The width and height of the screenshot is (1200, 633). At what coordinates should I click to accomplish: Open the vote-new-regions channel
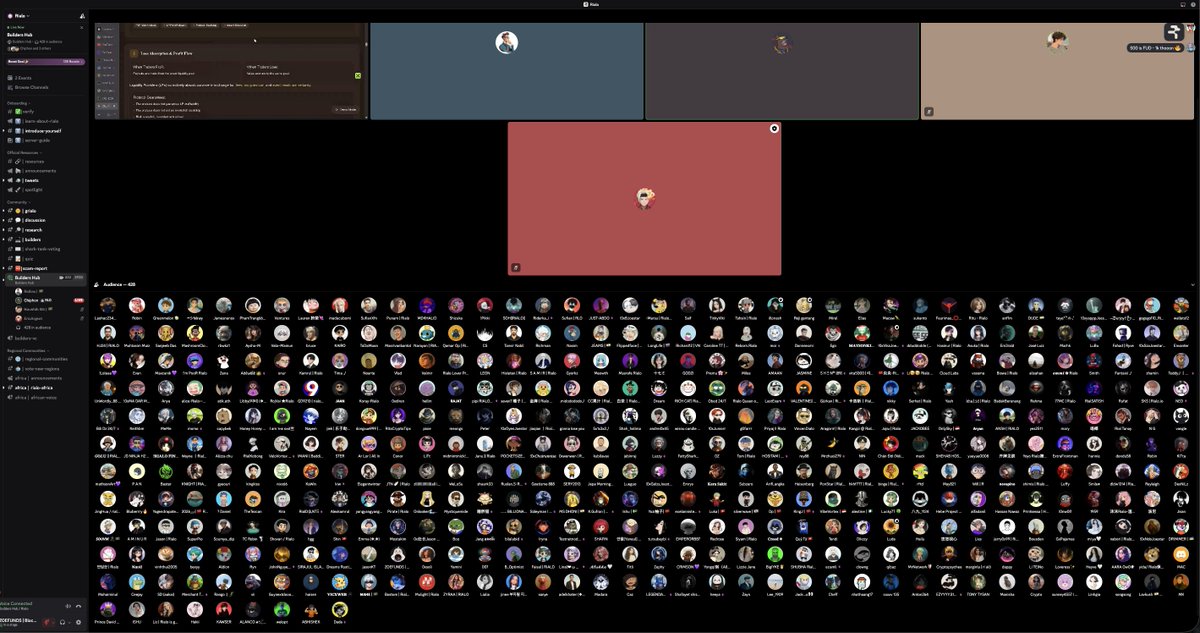[45, 368]
